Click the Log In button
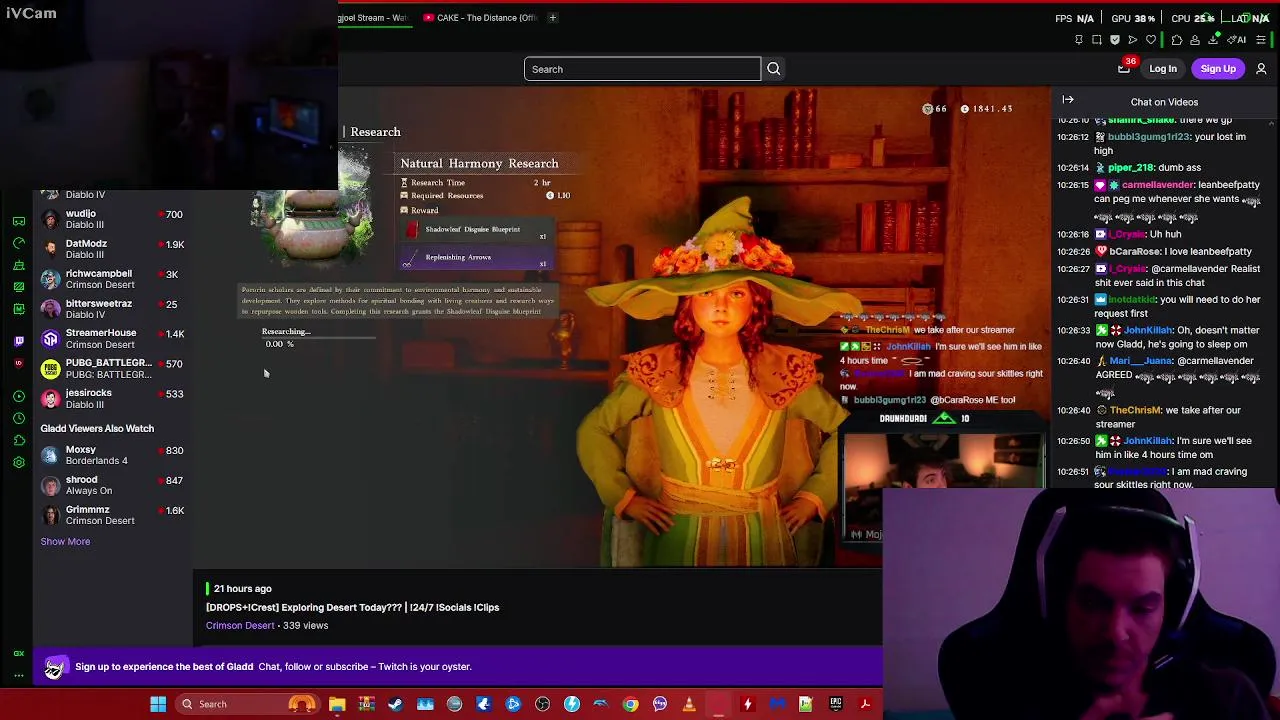This screenshot has height=720, width=1280. [1163, 69]
